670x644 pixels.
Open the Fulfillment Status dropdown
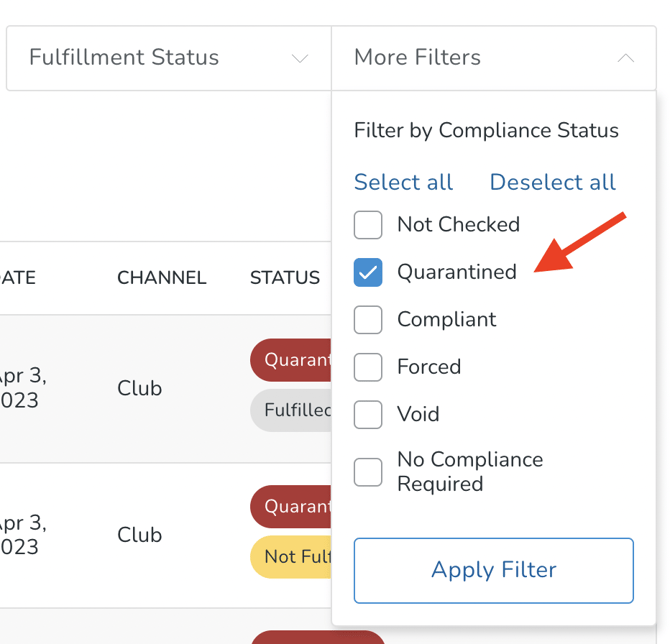coord(168,58)
